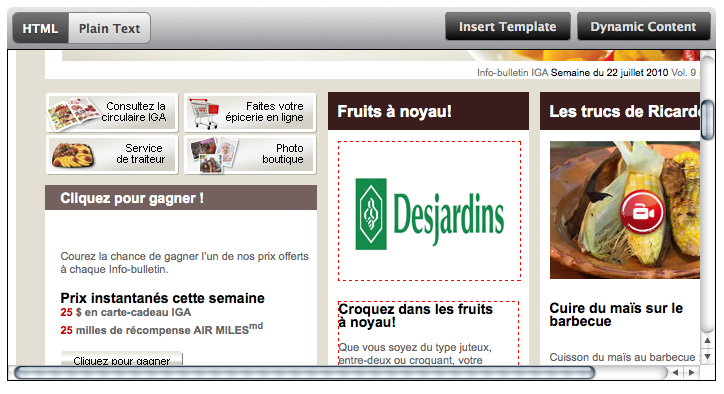724x394 pixels.
Task: Open the Dynamic Content button
Action: [x=643, y=26]
